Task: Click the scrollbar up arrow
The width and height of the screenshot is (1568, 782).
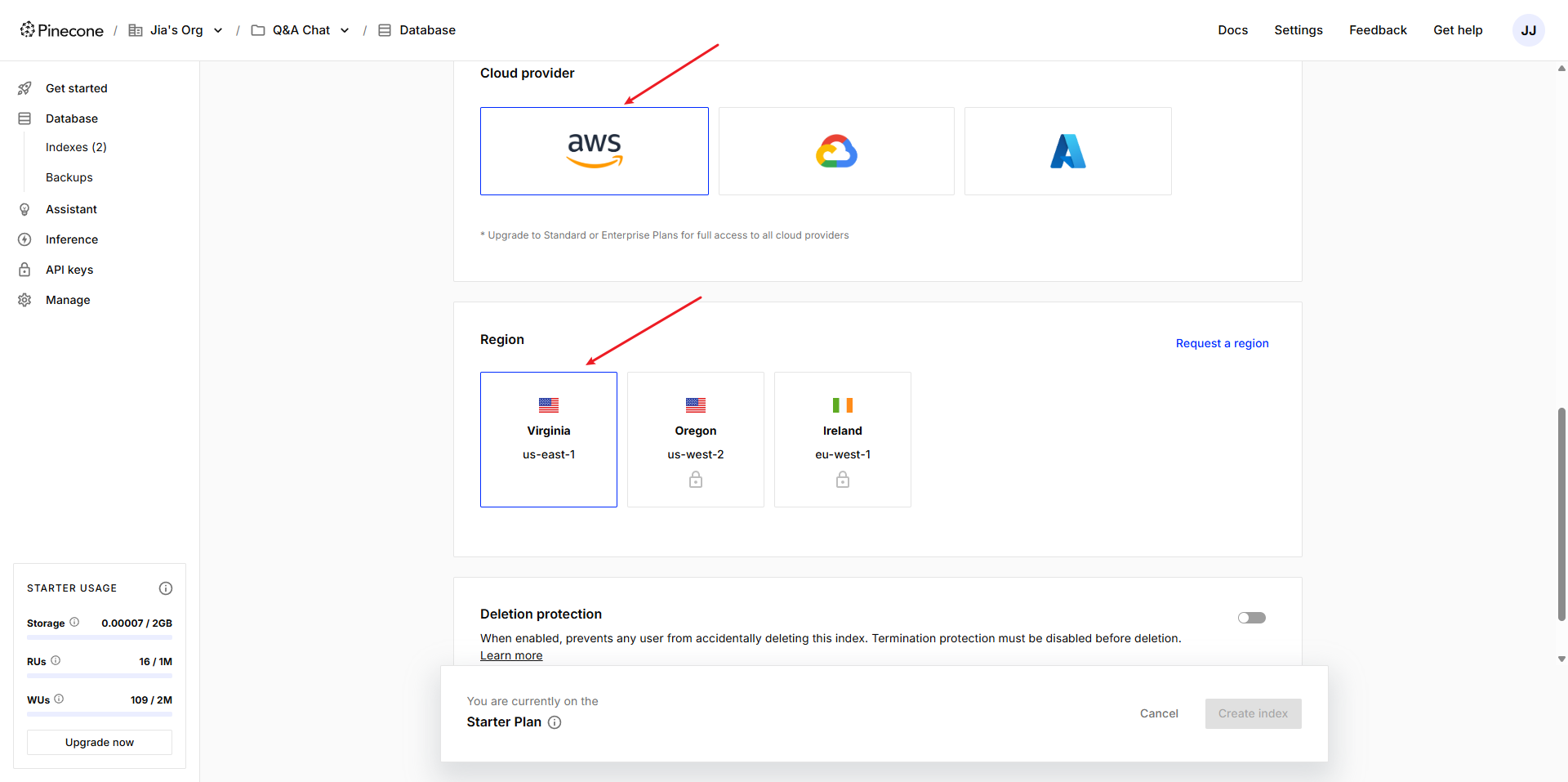Action: pos(1561,69)
